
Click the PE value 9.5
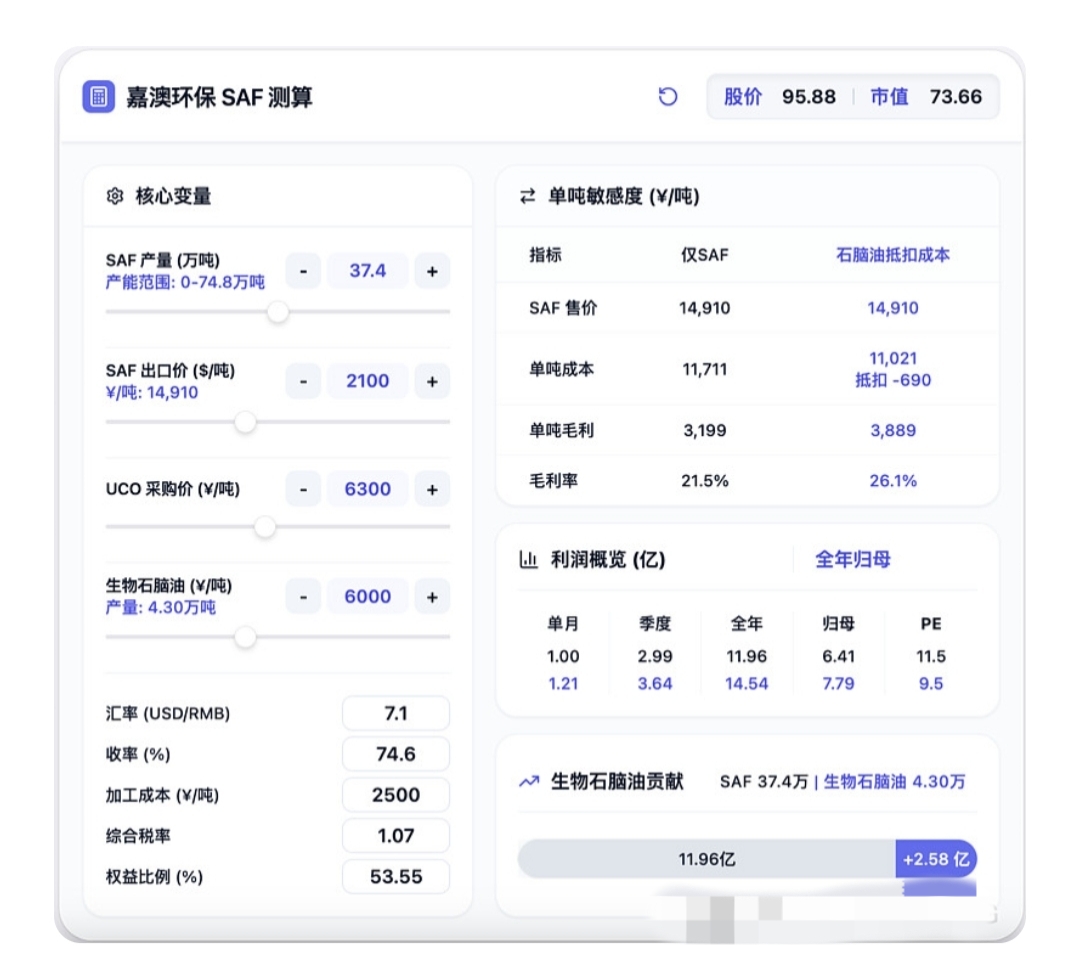(x=931, y=683)
